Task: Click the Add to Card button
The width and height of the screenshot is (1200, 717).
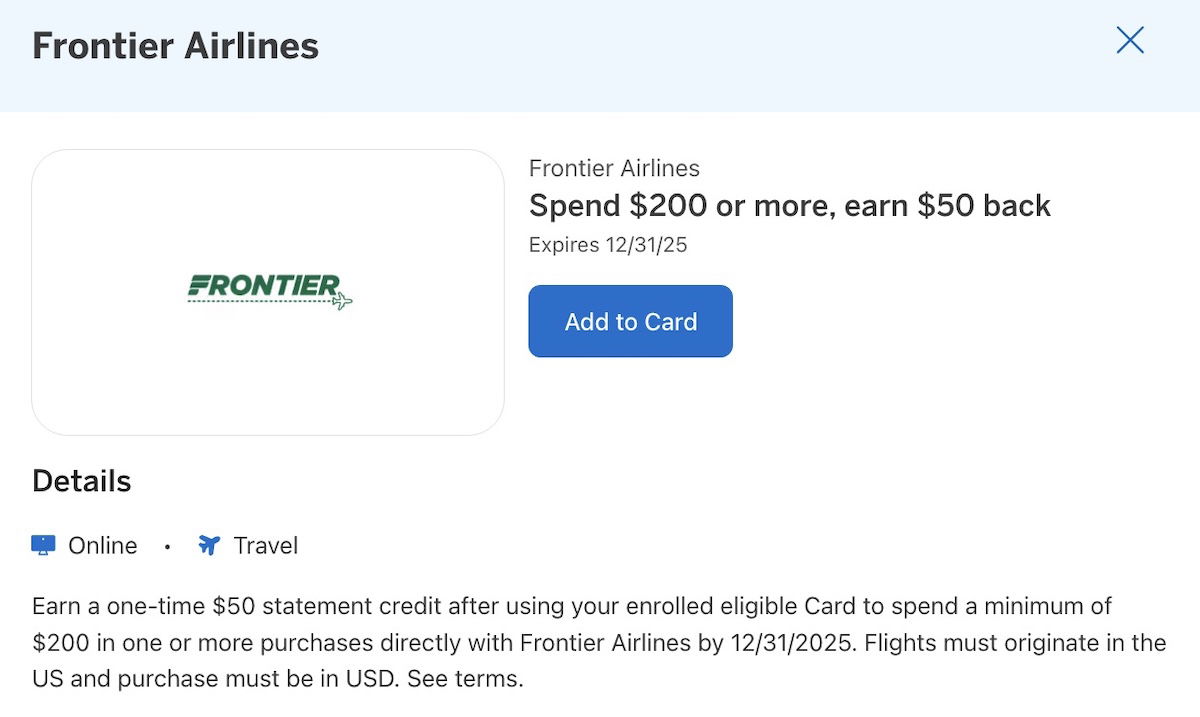Action: pos(630,321)
